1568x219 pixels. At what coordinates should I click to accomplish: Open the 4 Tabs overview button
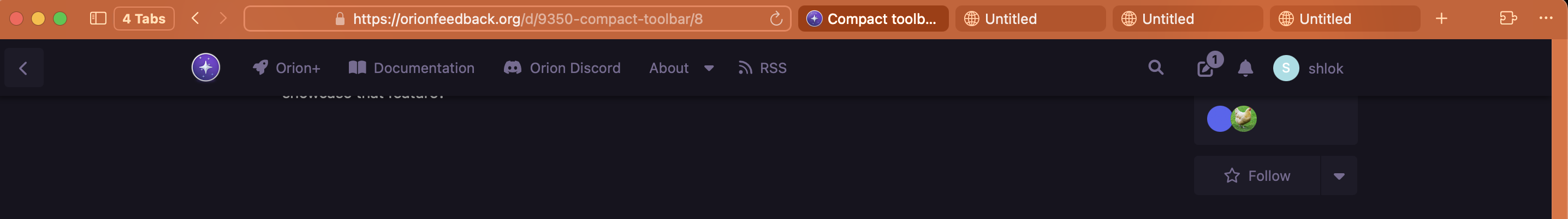pos(144,19)
